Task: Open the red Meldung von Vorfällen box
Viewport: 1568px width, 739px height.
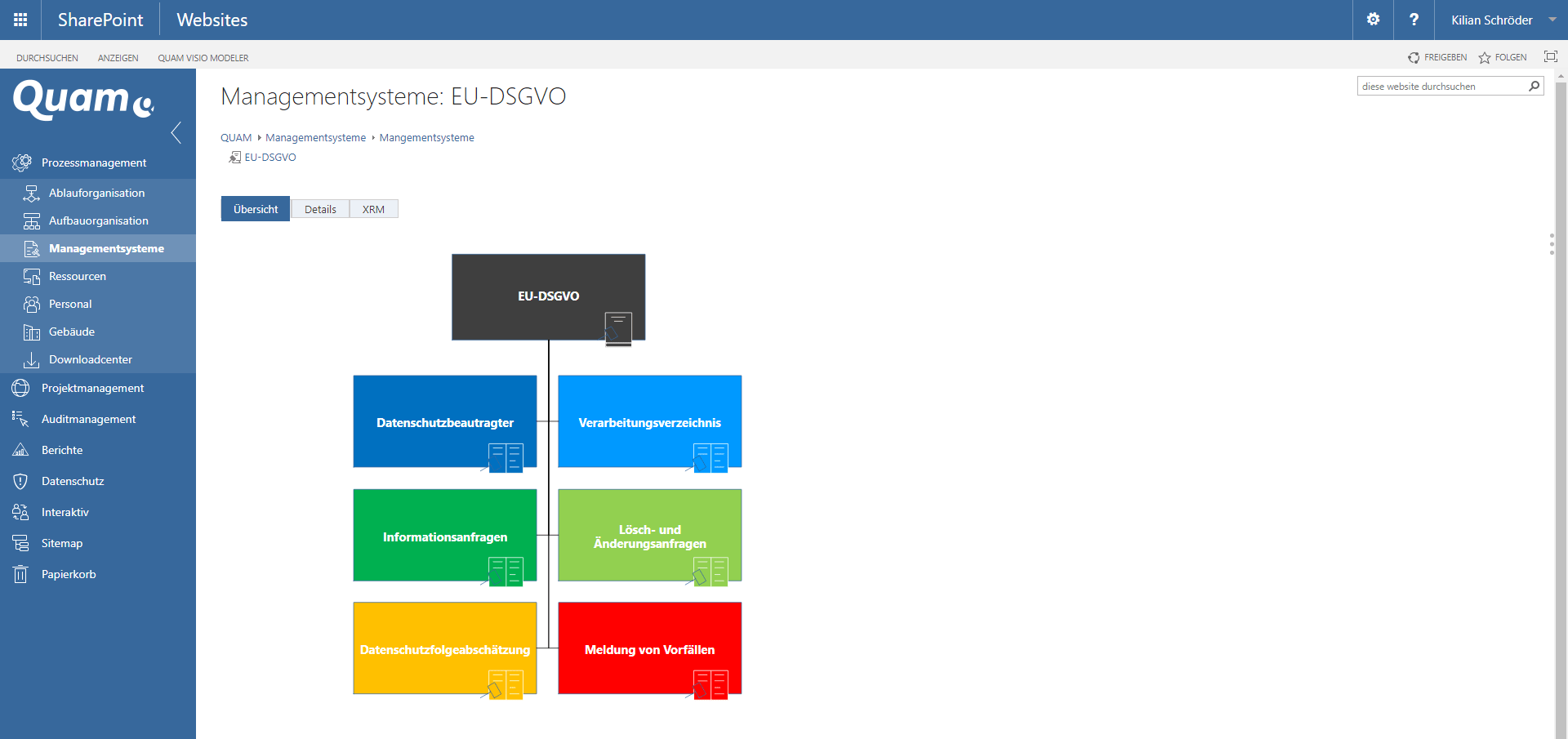Action: point(649,649)
